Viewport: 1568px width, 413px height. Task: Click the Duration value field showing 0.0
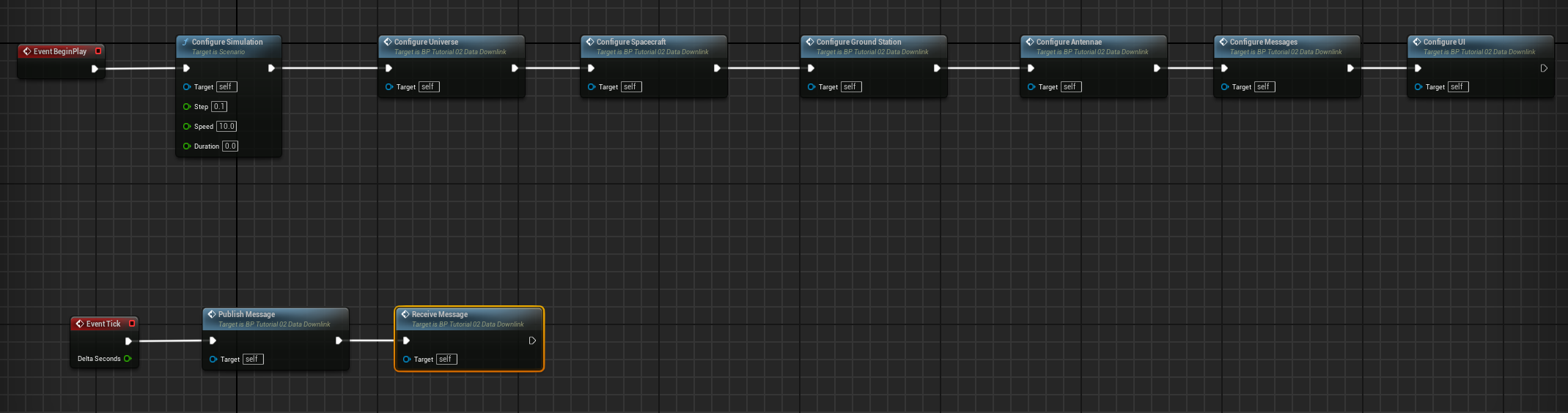(x=230, y=146)
